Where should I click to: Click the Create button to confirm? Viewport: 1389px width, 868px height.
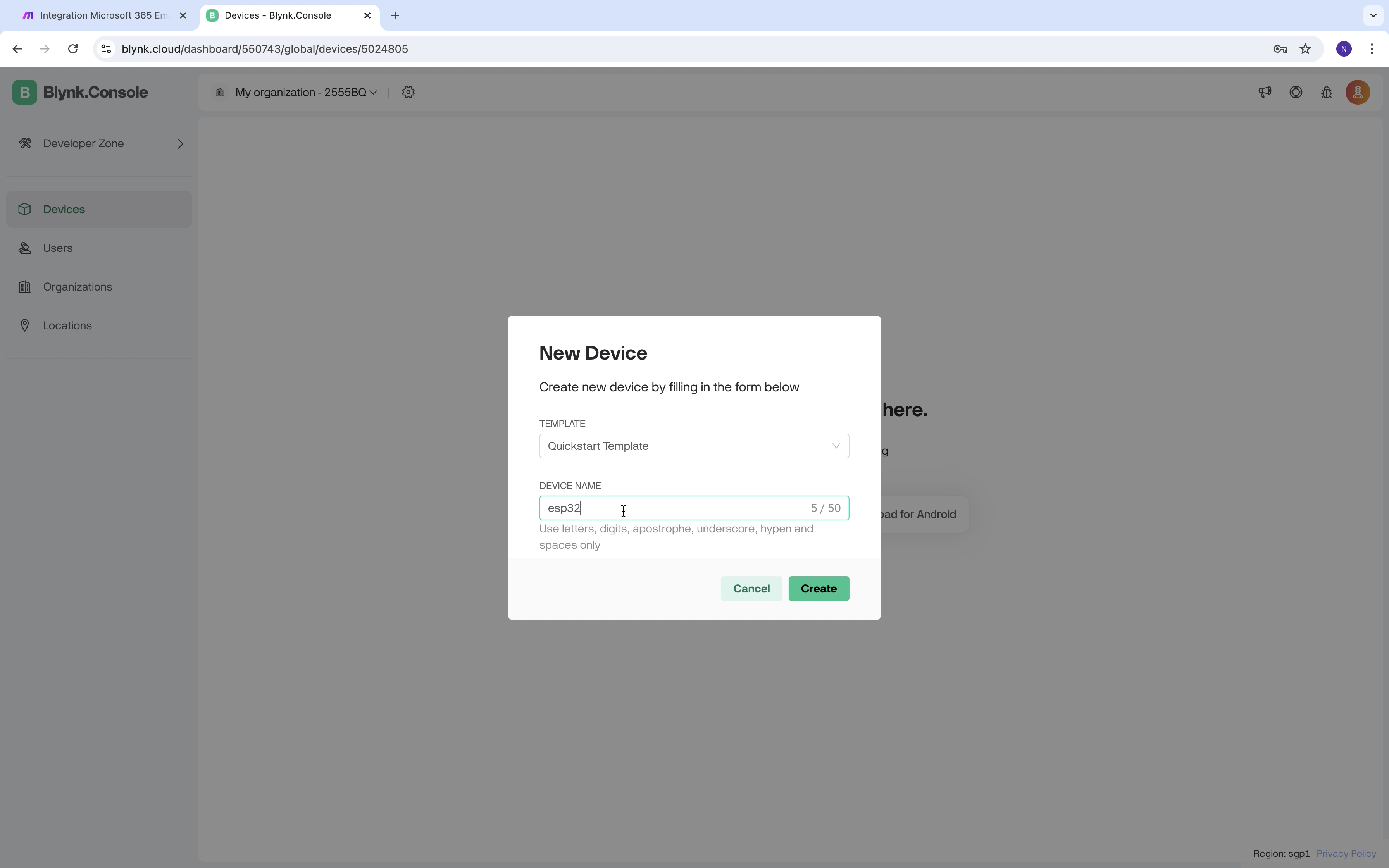click(x=819, y=588)
